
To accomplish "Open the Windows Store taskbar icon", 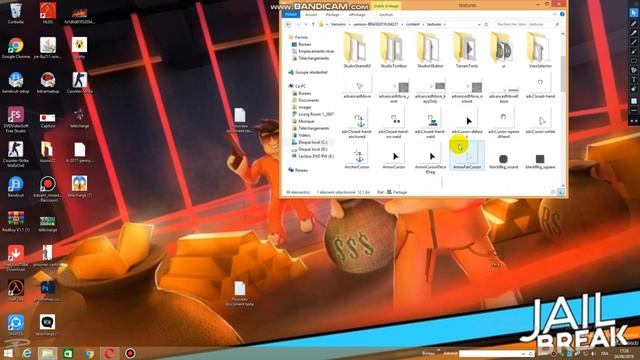I will click(68, 353).
